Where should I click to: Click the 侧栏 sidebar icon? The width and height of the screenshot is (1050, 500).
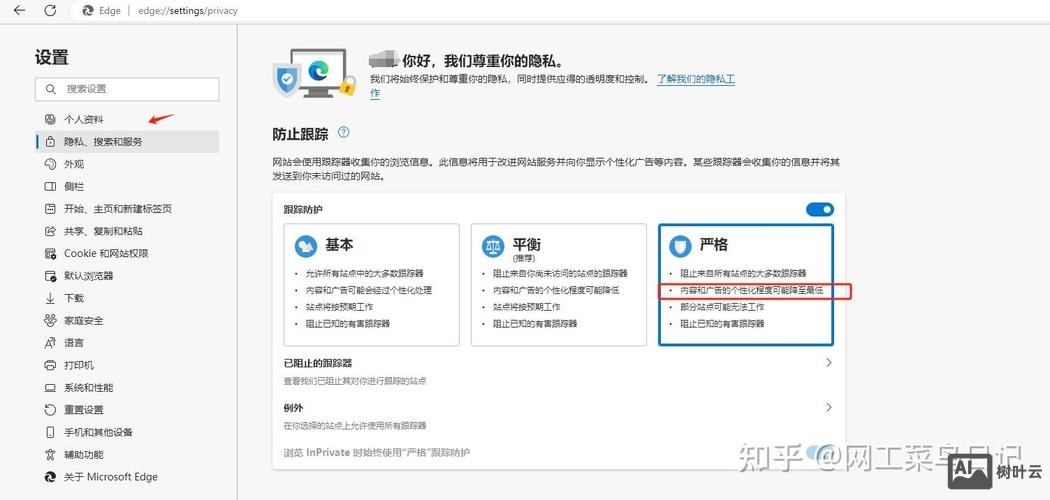[x=50, y=187]
